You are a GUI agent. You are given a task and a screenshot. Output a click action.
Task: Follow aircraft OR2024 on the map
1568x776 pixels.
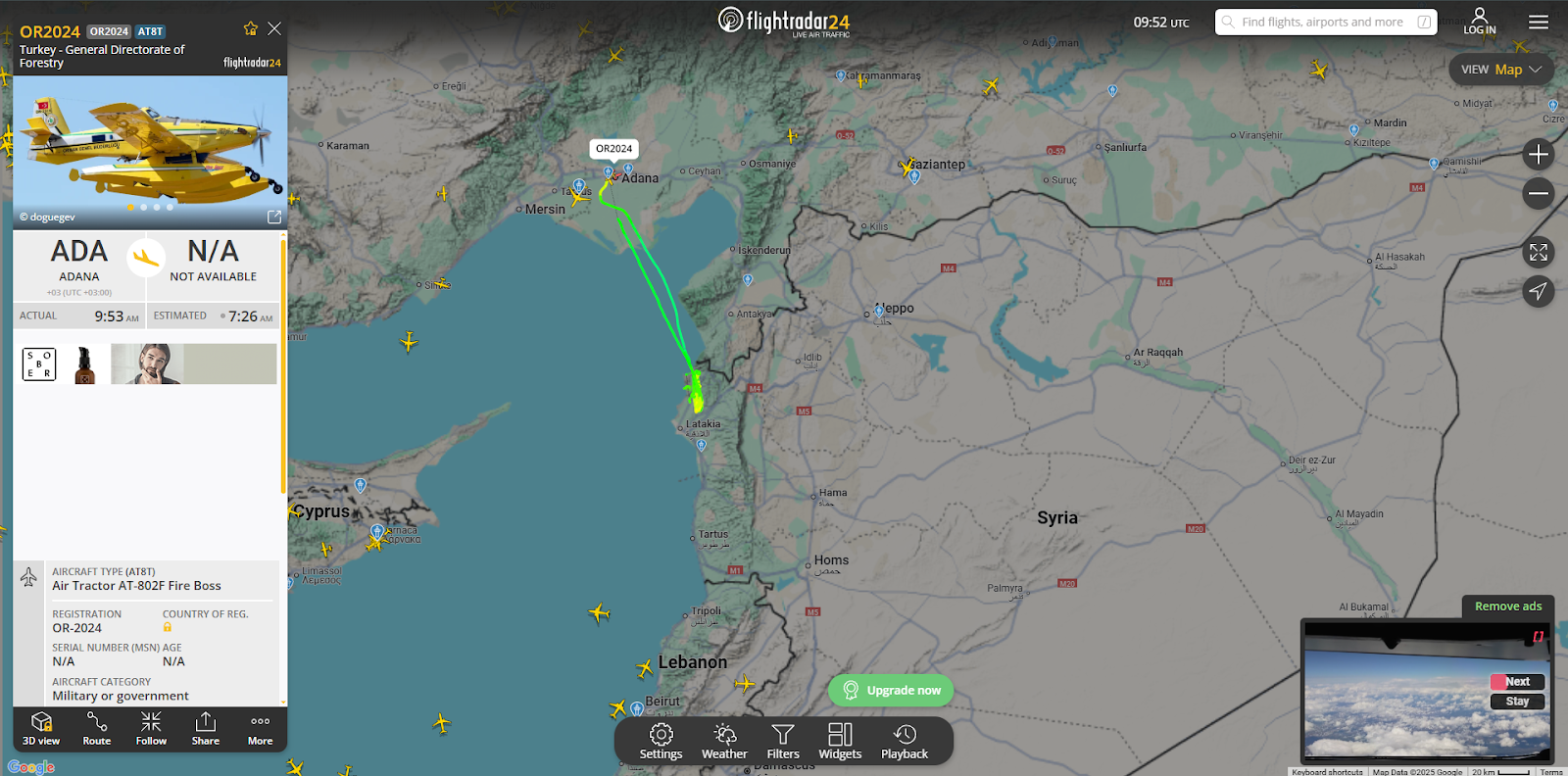click(x=151, y=729)
